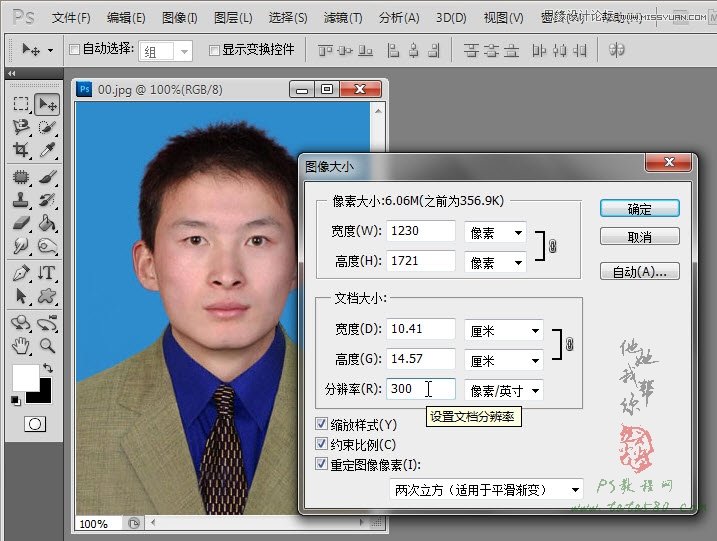Viewport: 717px width, 541px height.
Task: Select the Rectangular Marquee tool
Action: [21, 104]
